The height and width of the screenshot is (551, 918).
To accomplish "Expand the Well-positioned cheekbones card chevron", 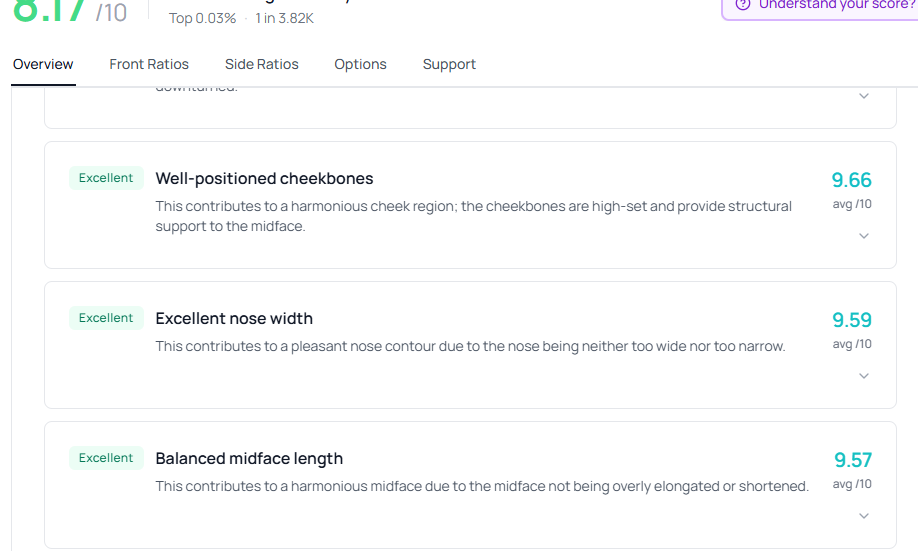I will coord(864,236).
